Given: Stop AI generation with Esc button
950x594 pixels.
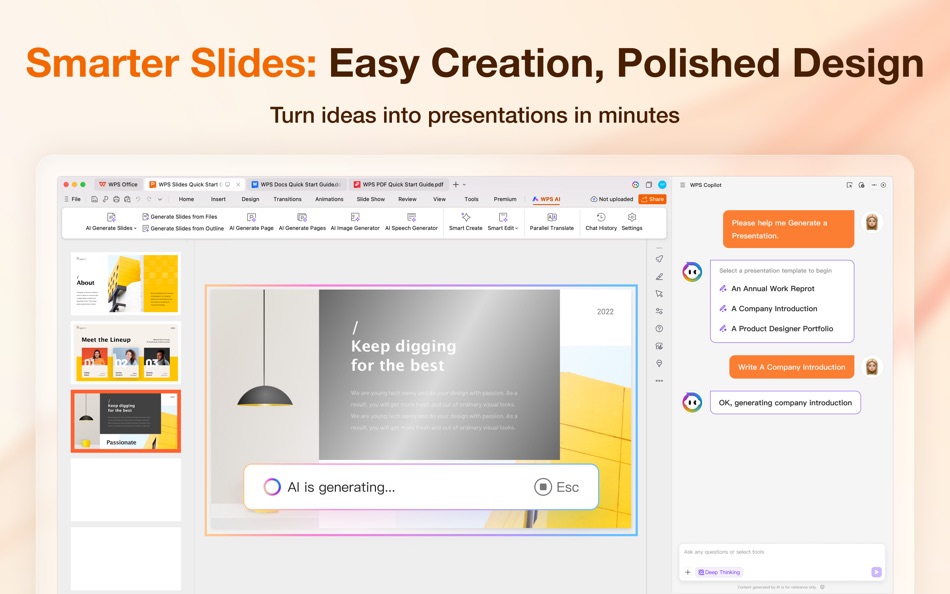Looking at the screenshot, I should point(557,487).
